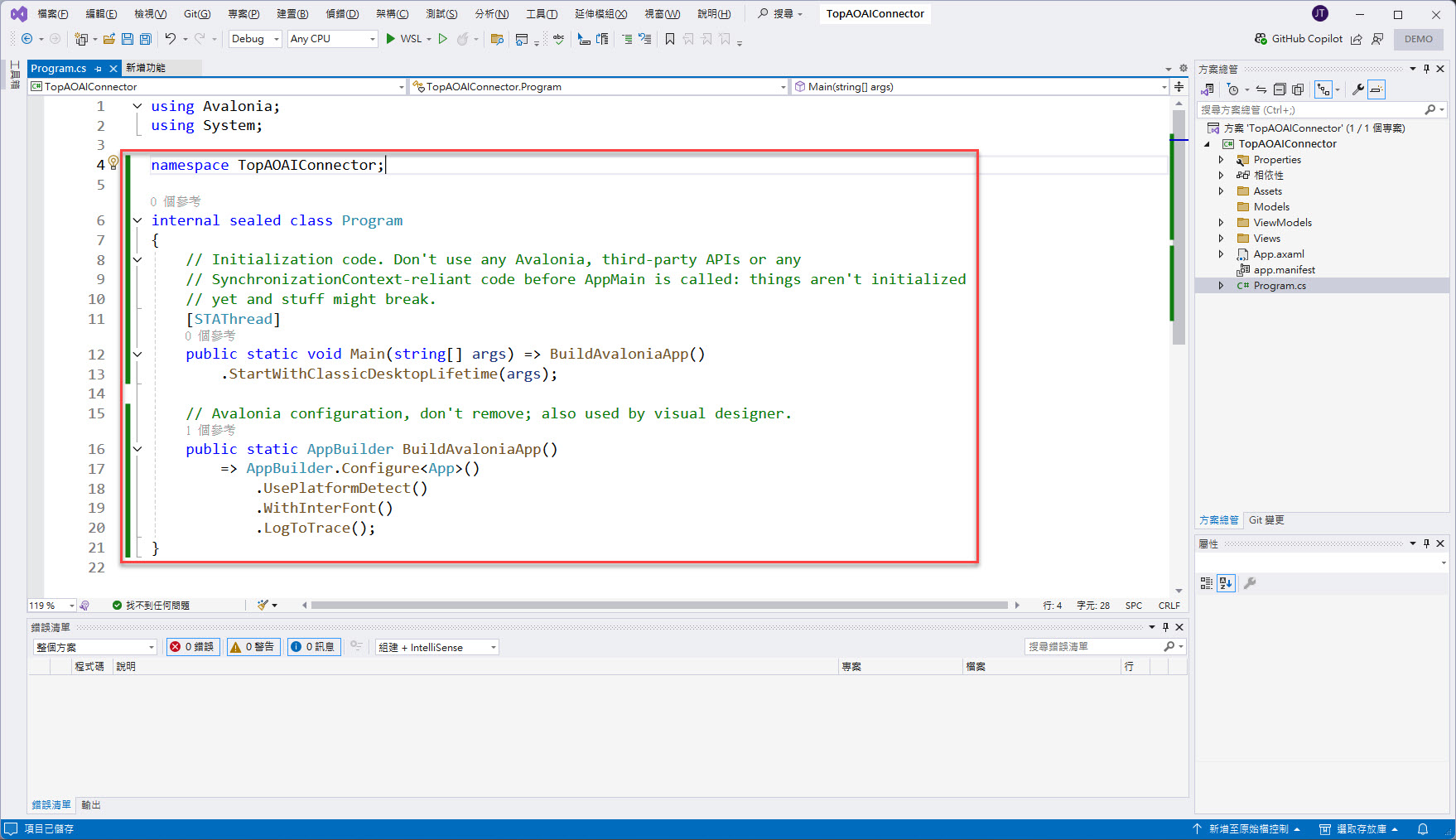Expand the ViewModels folder
Viewport: 1456px width, 840px height.
pyautogui.click(x=1221, y=223)
